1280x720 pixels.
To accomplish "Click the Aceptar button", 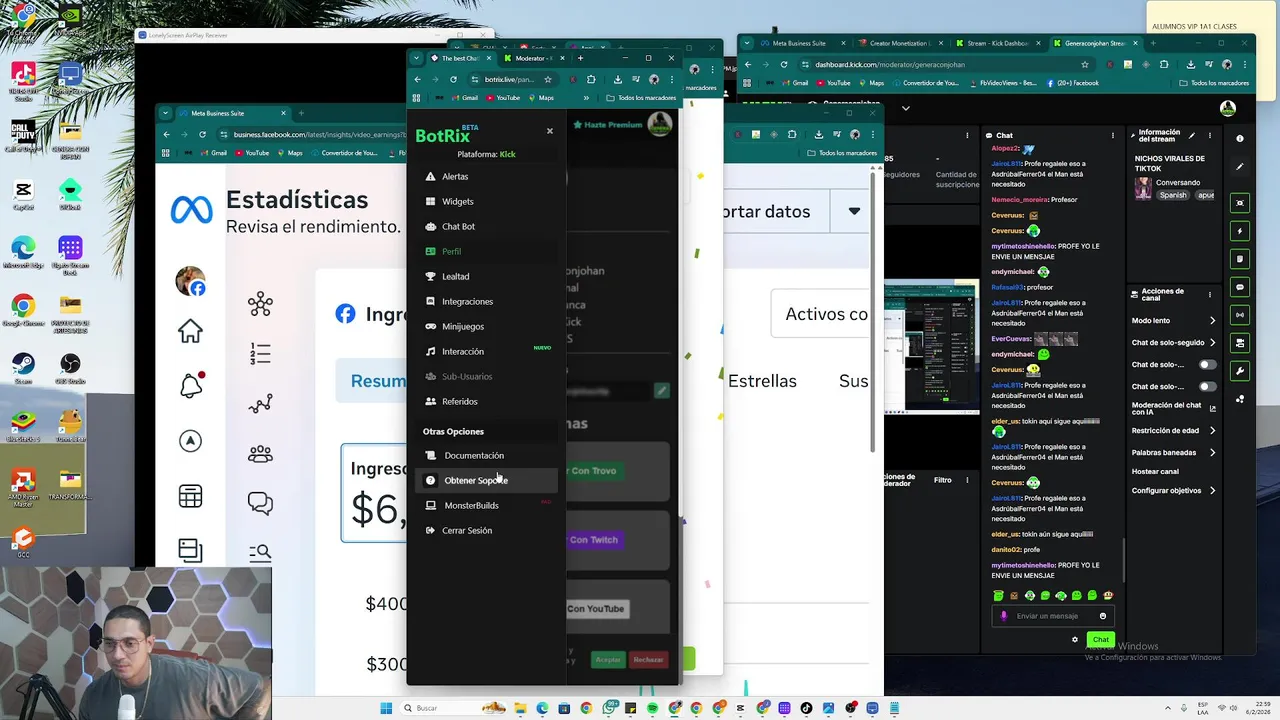I will [608, 659].
